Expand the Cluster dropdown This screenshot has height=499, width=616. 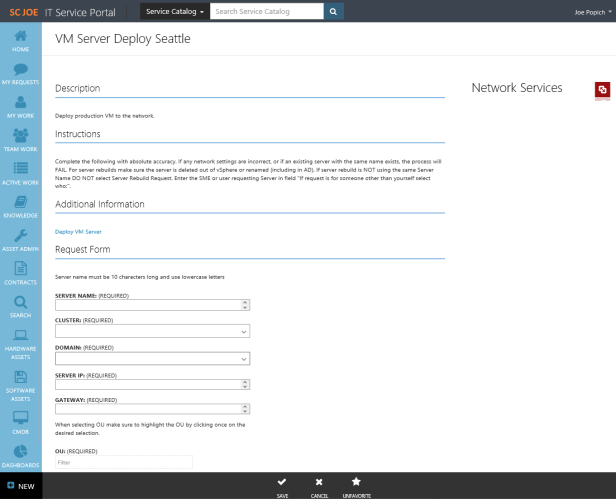[x=151, y=331]
